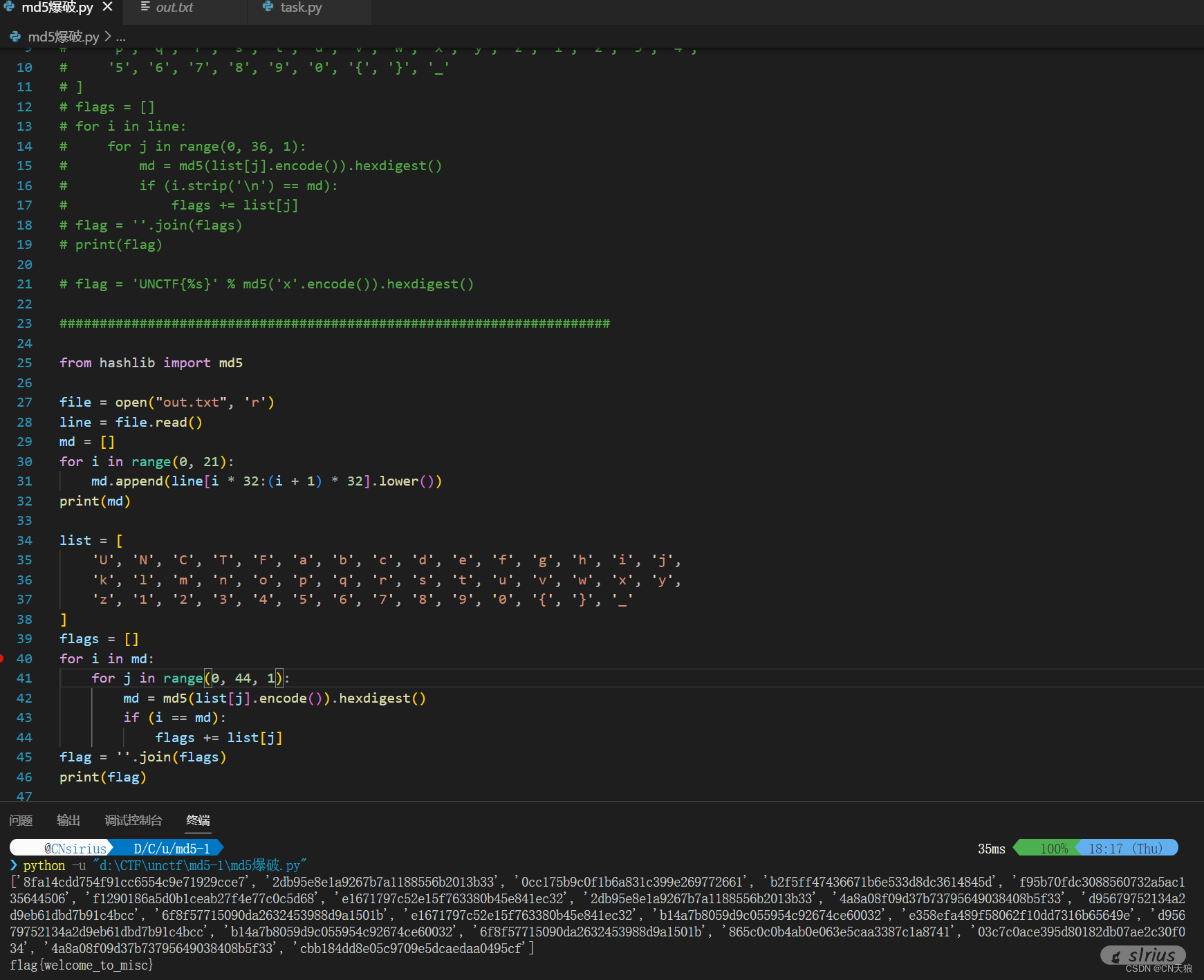Switch to the out.txt editor tab

(x=174, y=8)
